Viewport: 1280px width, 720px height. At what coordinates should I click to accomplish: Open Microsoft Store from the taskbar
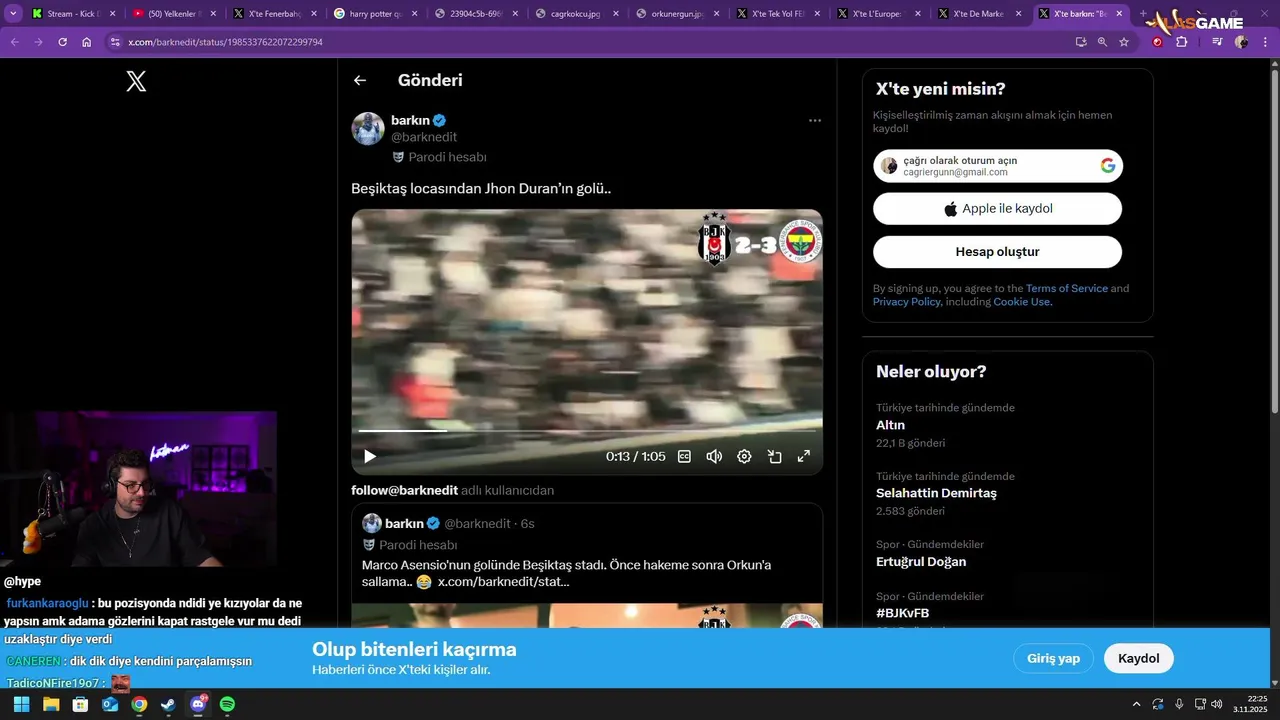coord(80,704)
